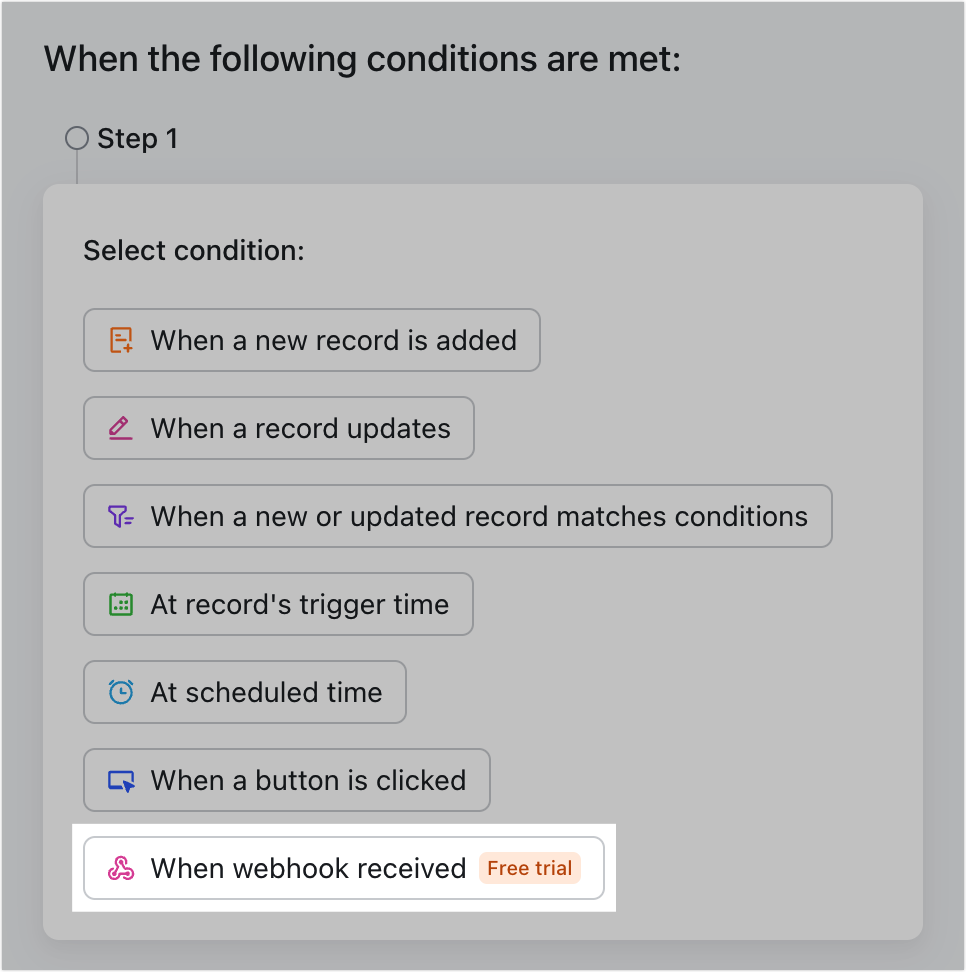Click the pink webhook icon
The width and height of the screenshot is (966, 972).
(x=120, y=868)
